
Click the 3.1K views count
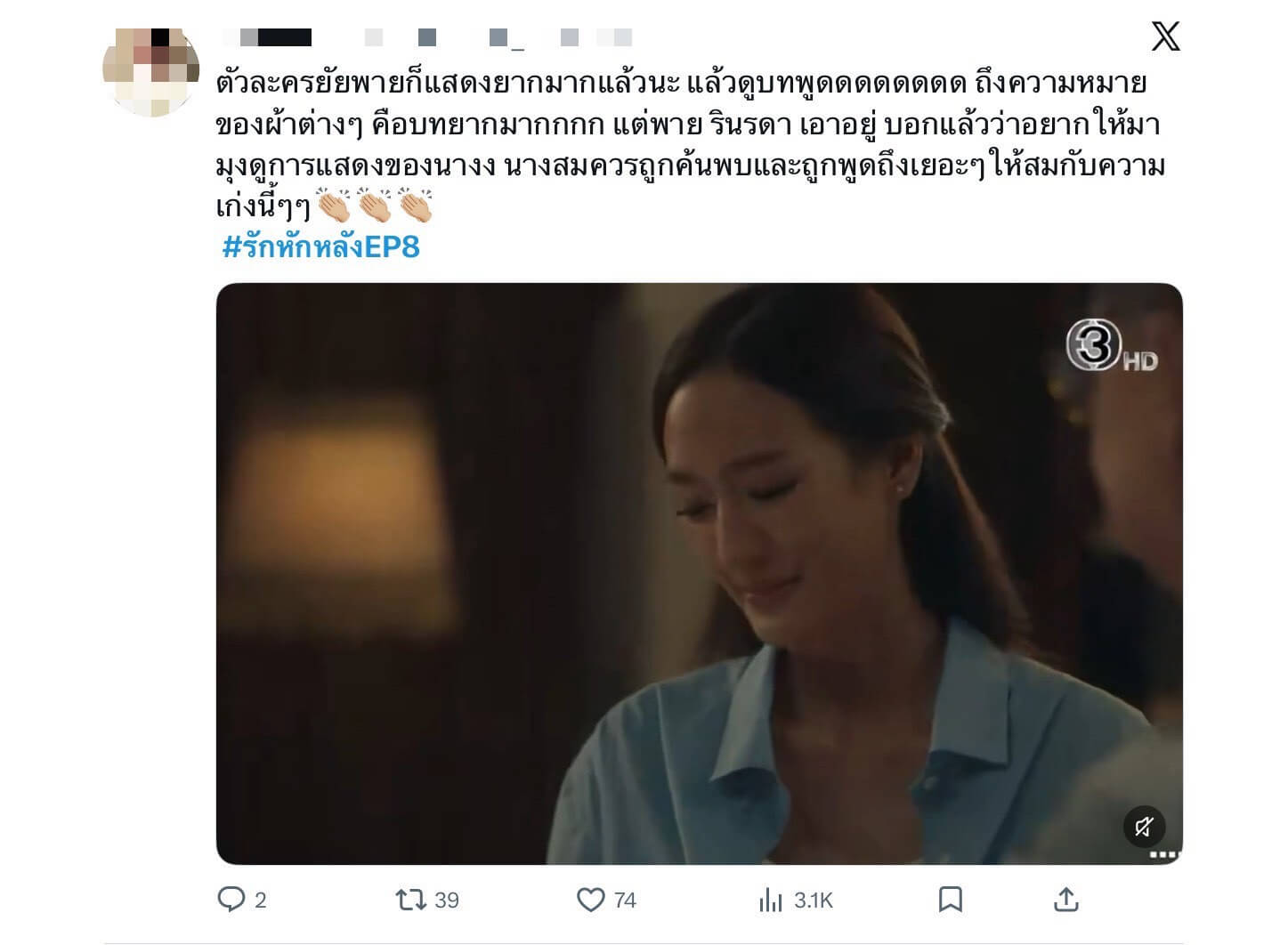(x=814, y=901)
